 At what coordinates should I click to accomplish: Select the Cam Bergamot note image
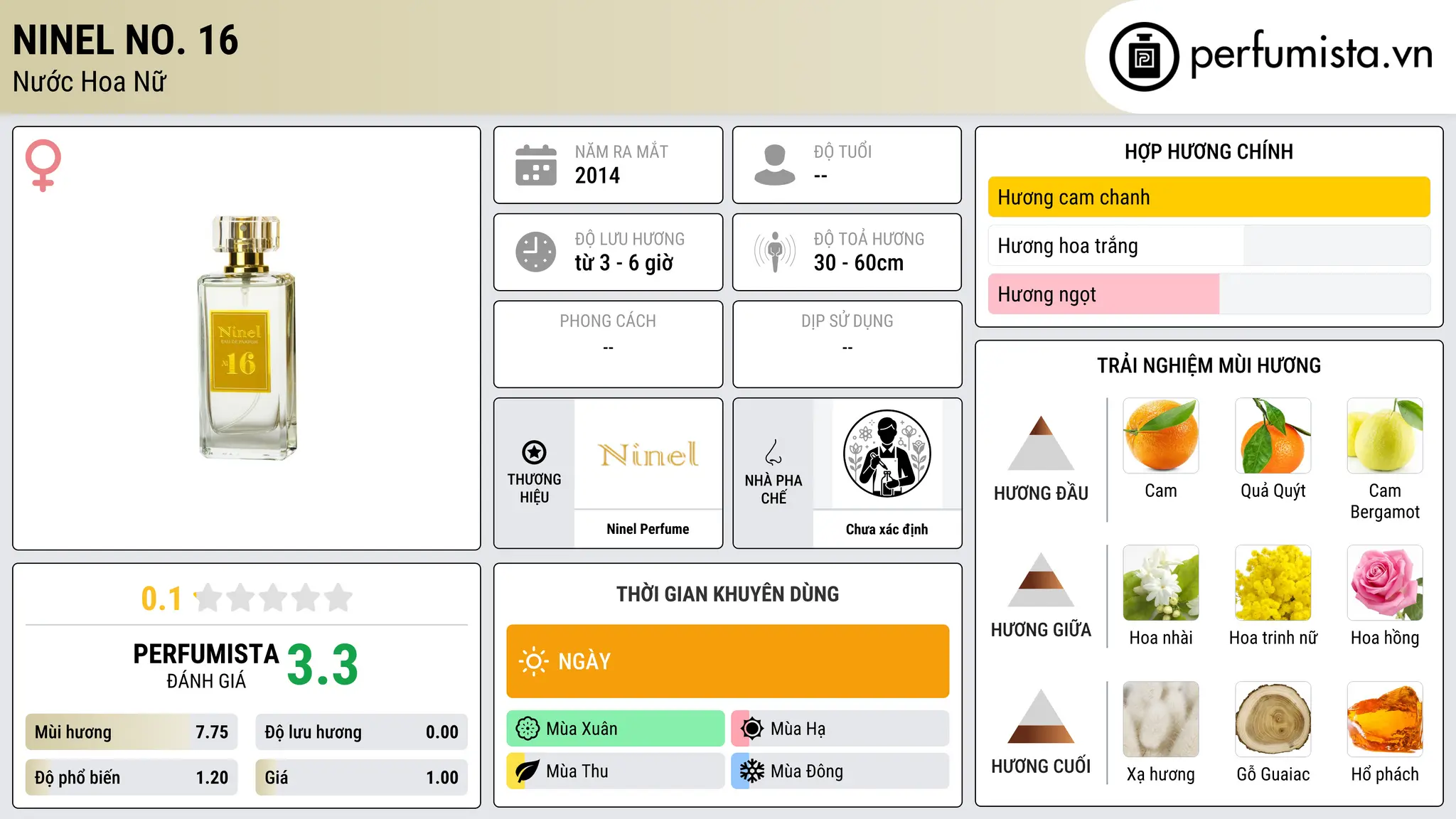[1385, 436]
